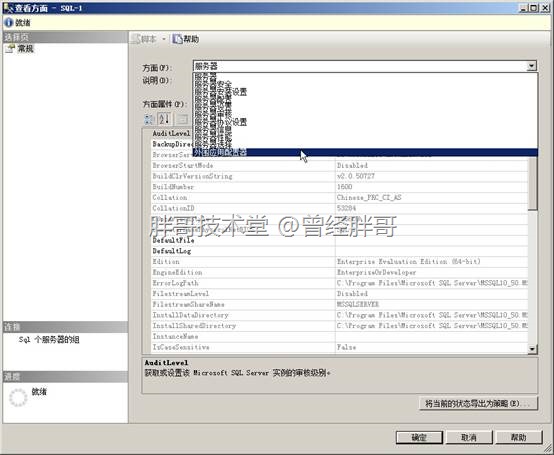Click the InstallDataDirectory path value

[432, 315]
